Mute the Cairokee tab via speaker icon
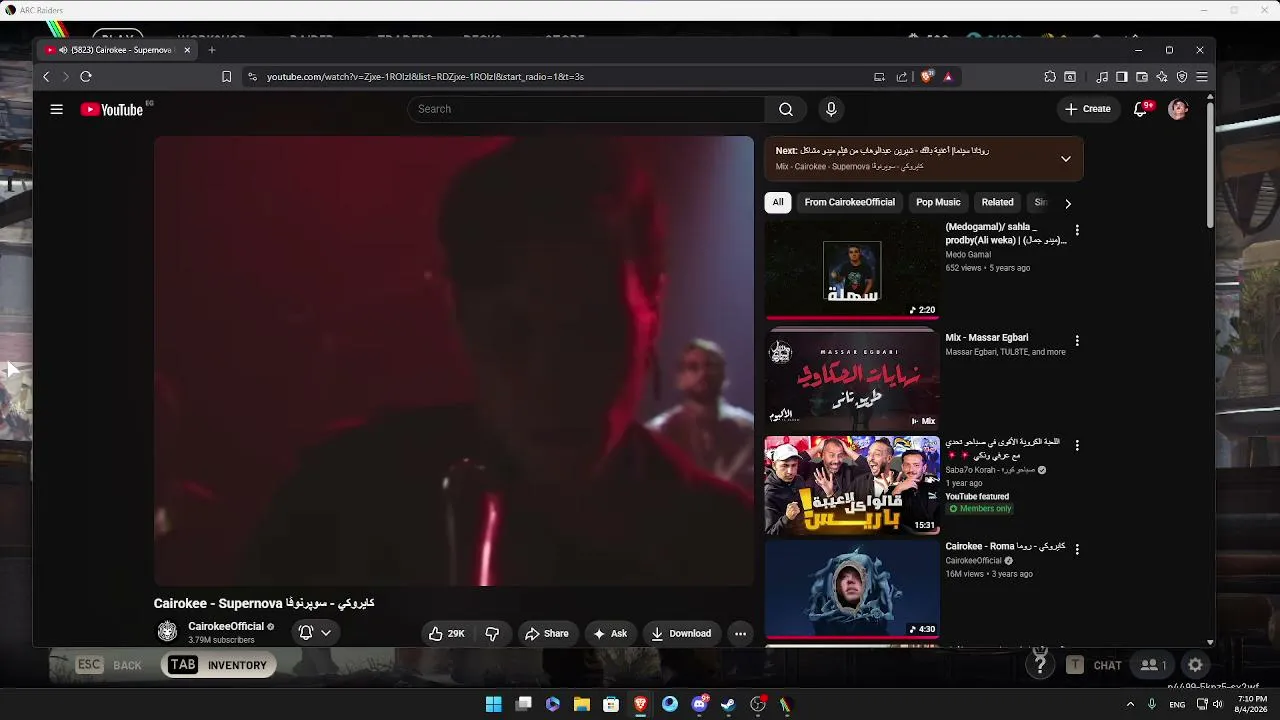The width and height of the screenshot is (1280, 720). (x=63, y=50)
